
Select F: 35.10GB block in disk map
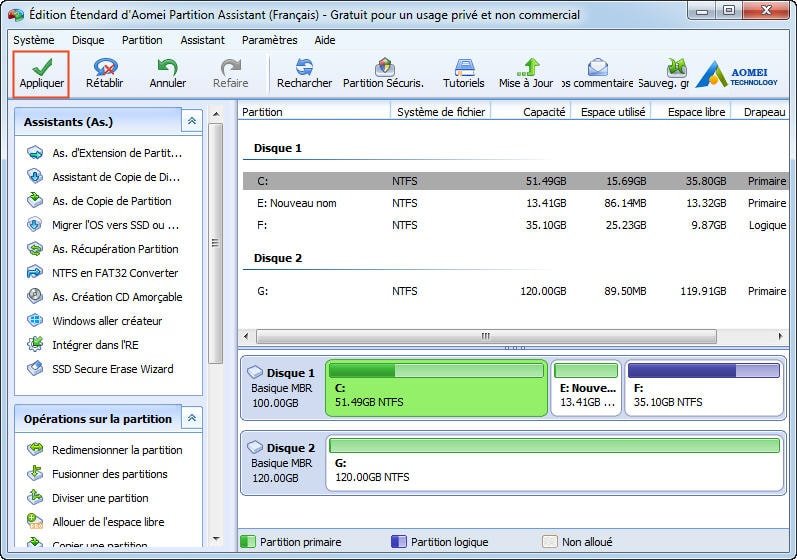click(x=704, y=388)
